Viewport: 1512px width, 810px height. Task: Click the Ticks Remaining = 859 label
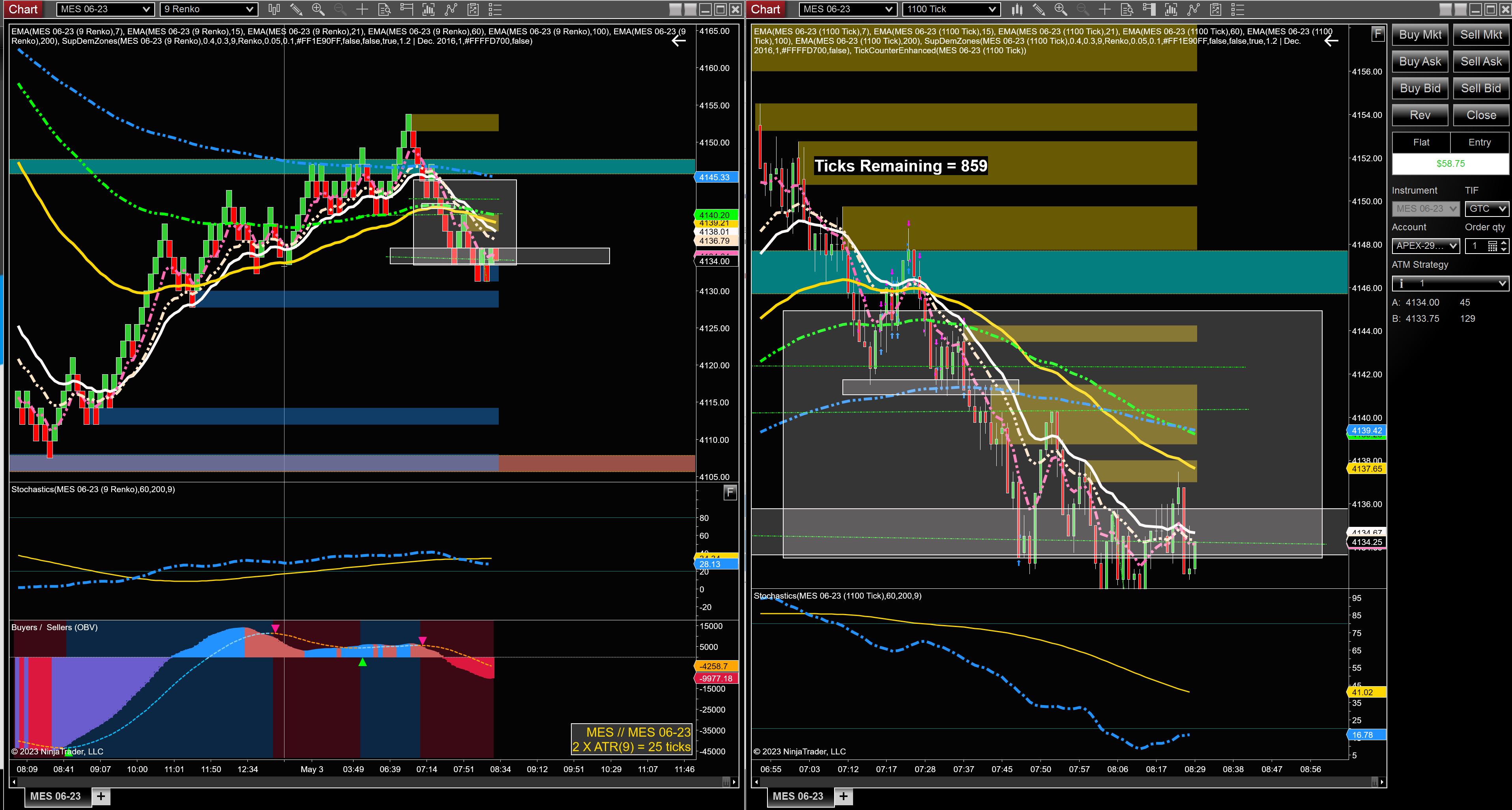[x=901, y=166]
